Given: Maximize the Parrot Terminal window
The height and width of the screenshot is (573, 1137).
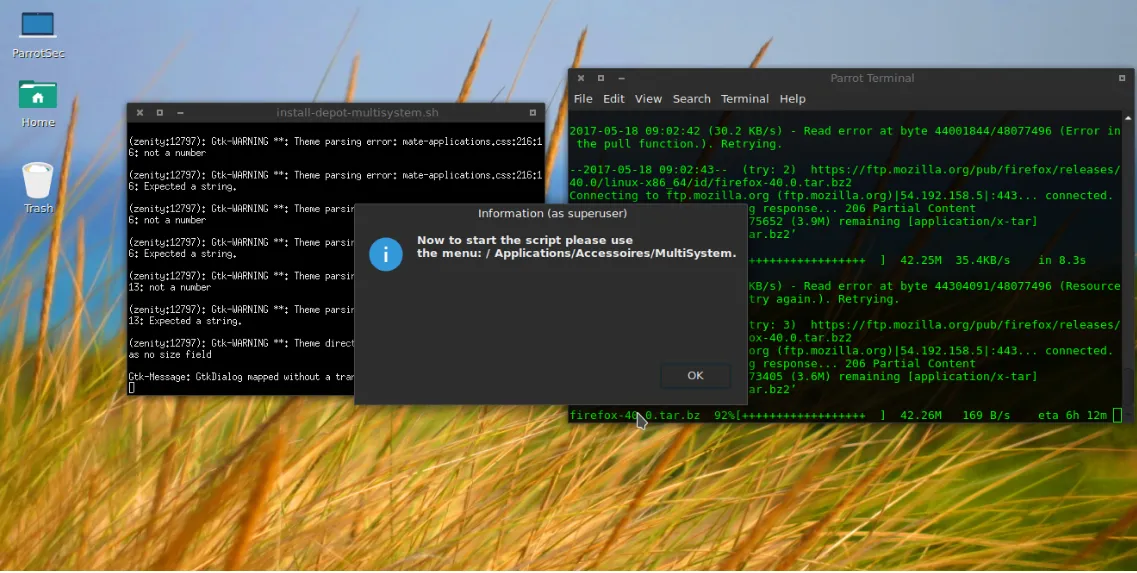Looking at the screenshot, I should point(600,78).
